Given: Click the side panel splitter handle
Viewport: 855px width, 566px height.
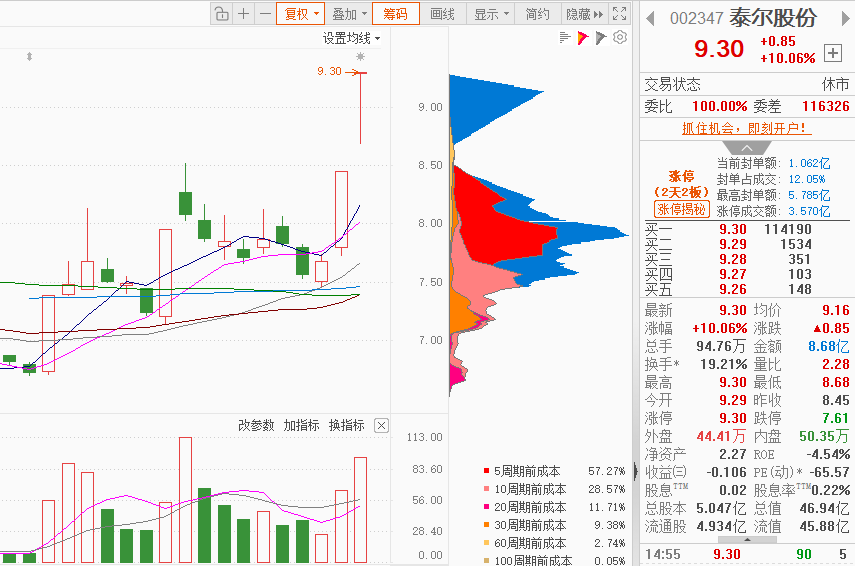Looking at the screenshot, I should click(x=636, y=471).
